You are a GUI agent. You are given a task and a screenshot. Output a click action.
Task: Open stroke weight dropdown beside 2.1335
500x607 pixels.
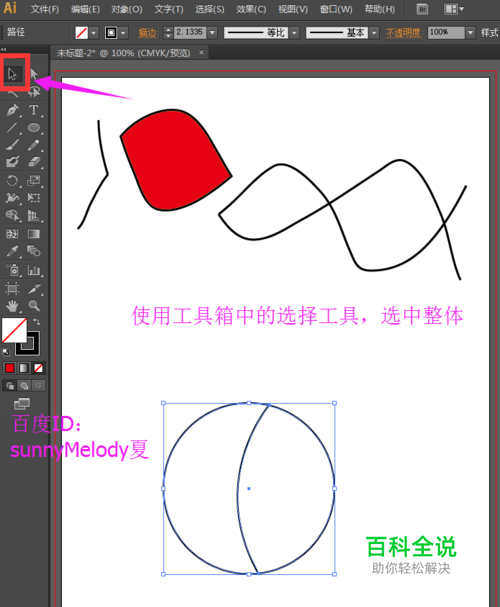212,33
